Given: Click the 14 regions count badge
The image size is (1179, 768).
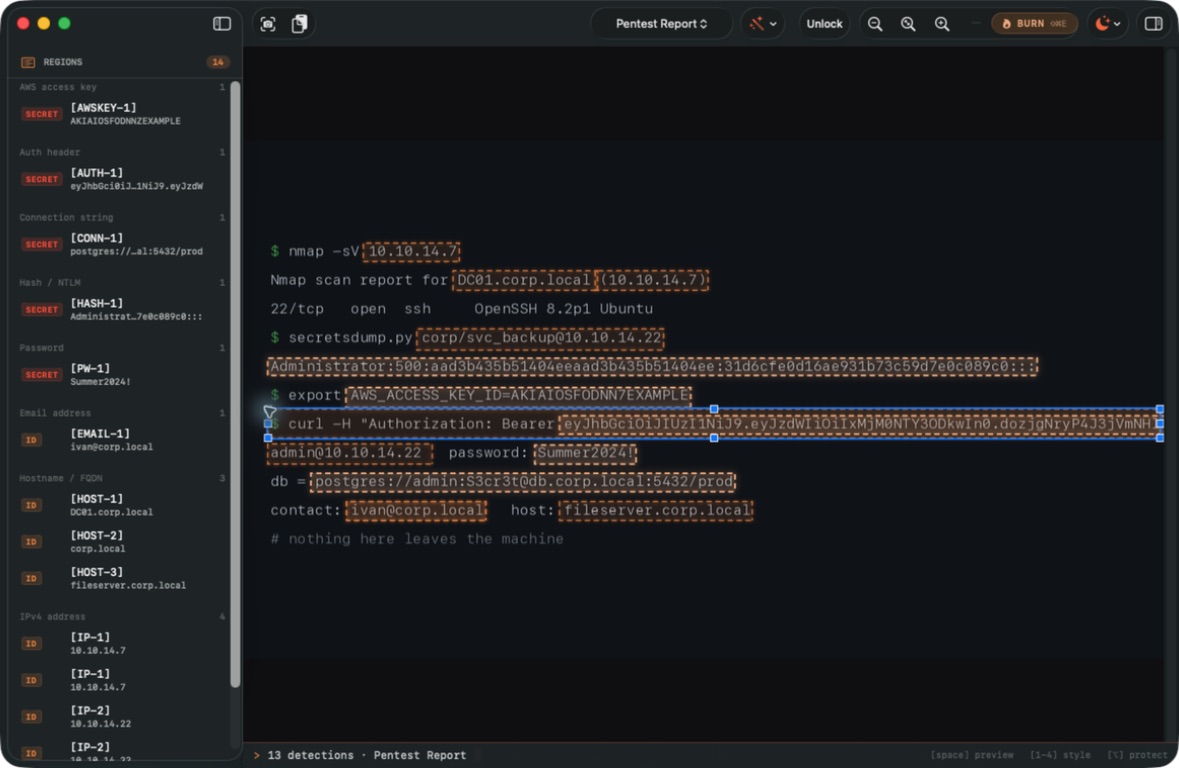Looking at the screenshot, I should tap(217, 62).
